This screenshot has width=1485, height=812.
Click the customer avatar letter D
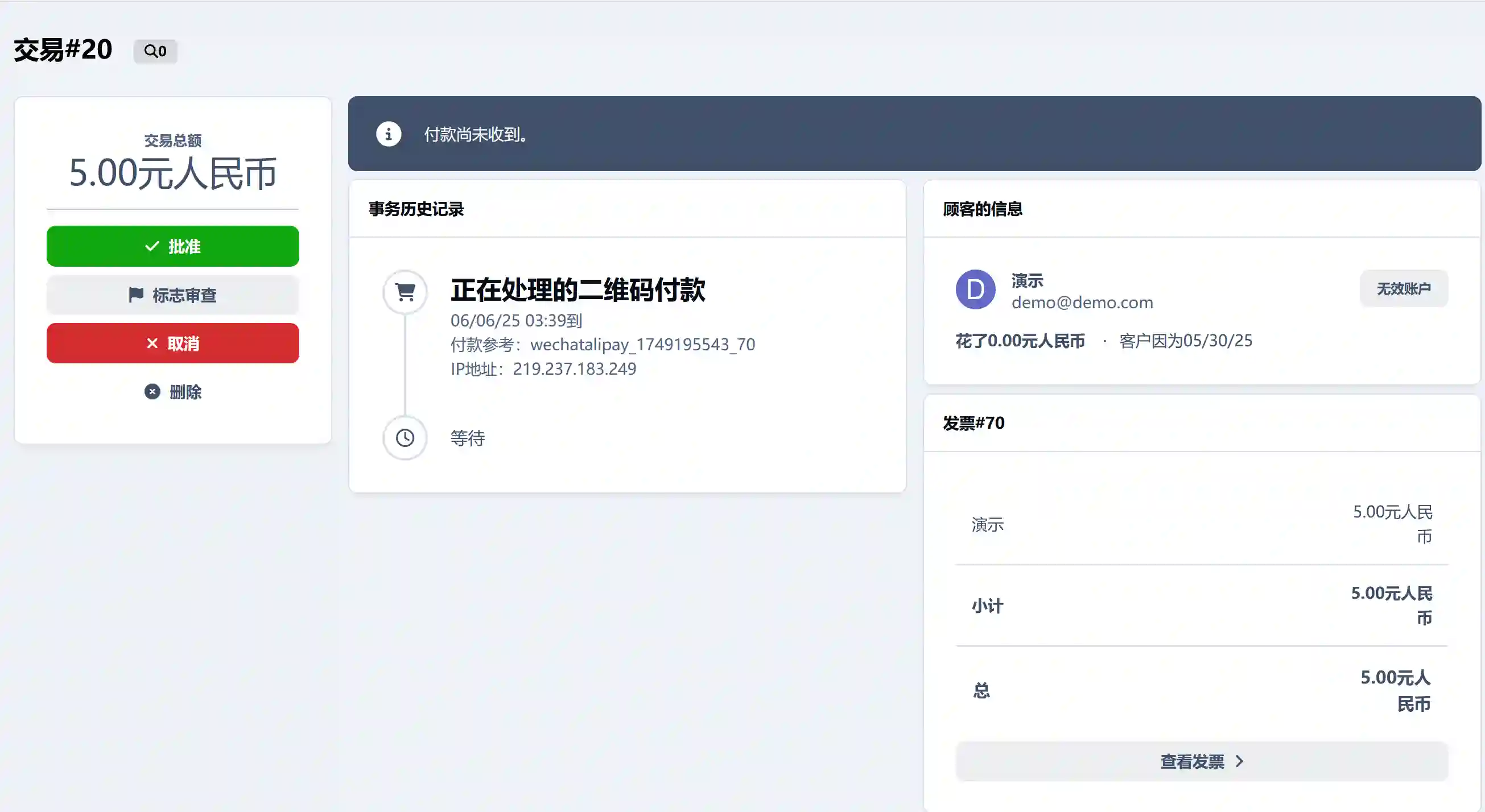975,289
